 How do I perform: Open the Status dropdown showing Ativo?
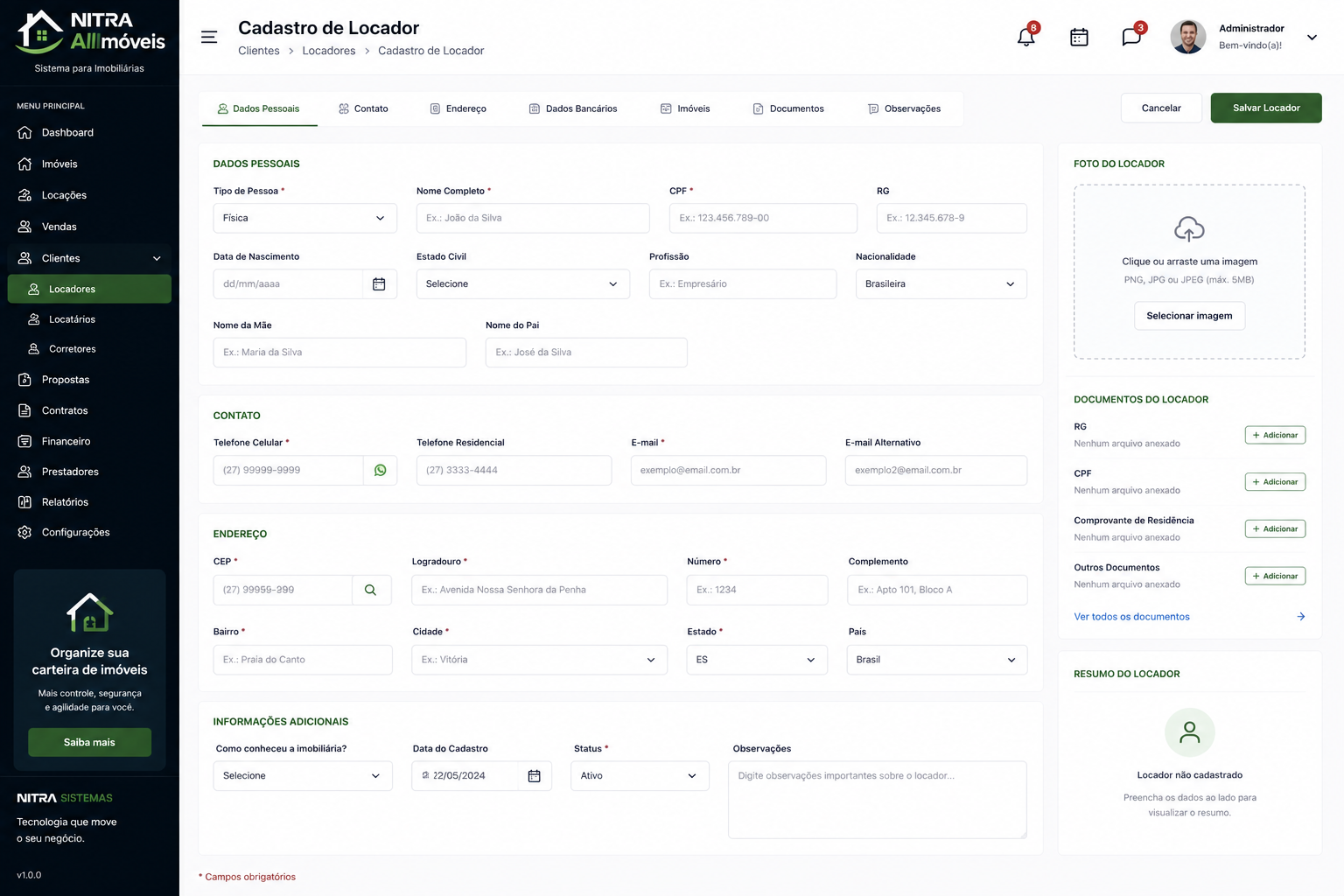coord(640,776)
